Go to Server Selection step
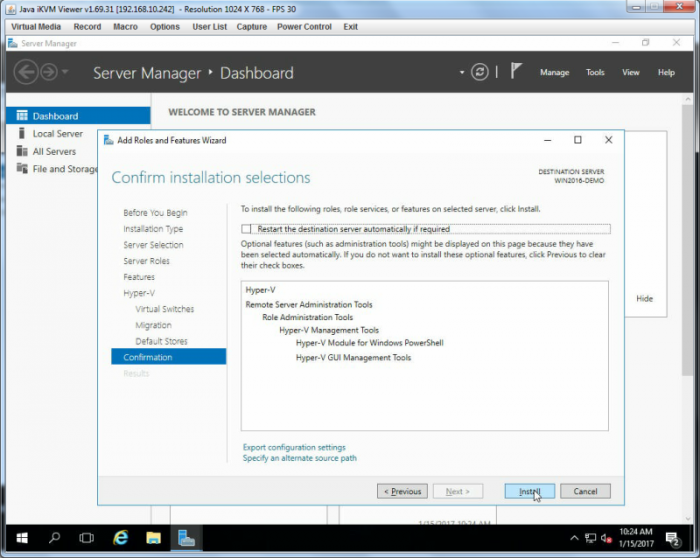Screen dimensions: 700x558 tap(153, 245)
